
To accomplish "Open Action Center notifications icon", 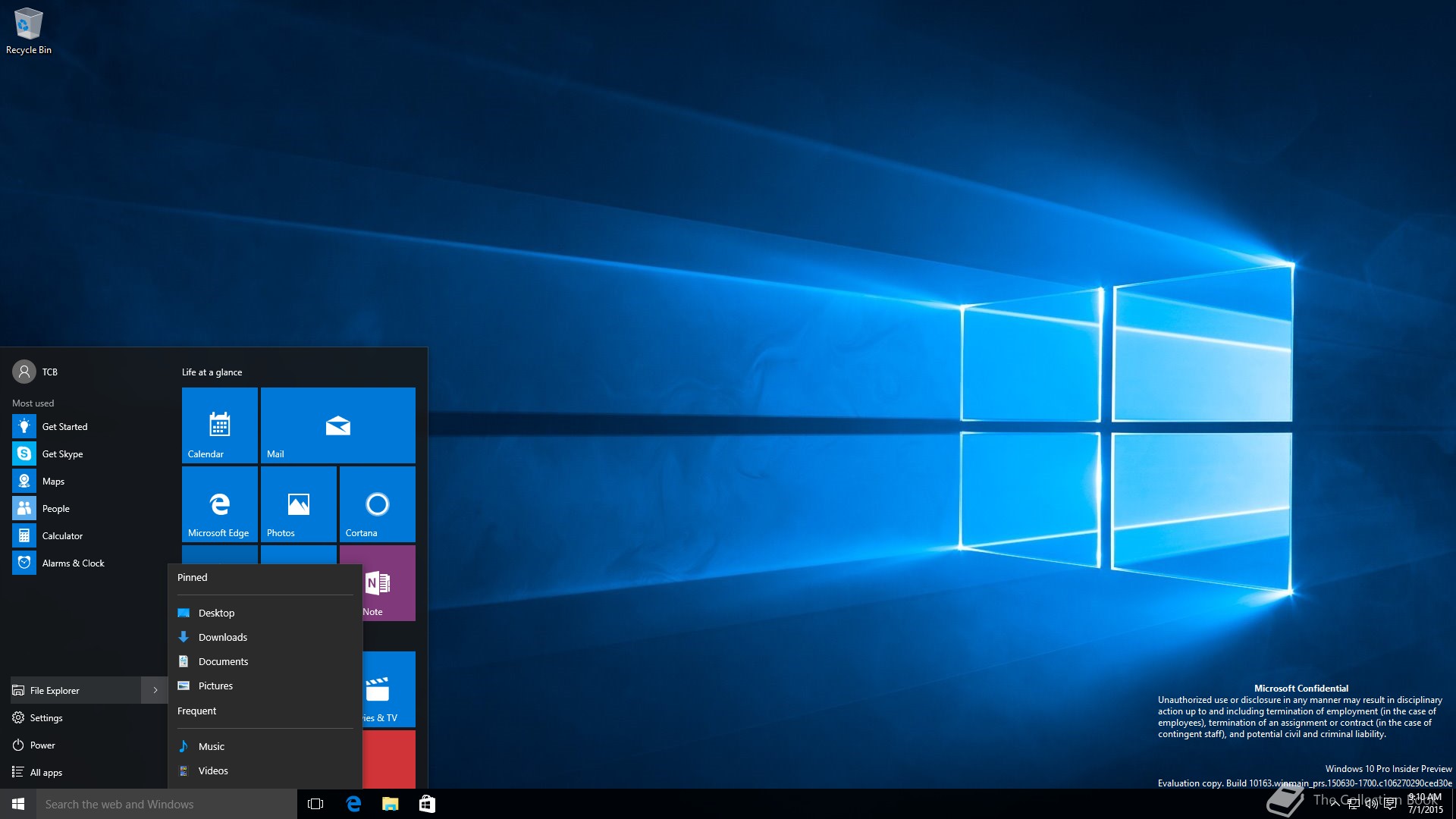I will pyautogui.click(x=1390, y=804).
